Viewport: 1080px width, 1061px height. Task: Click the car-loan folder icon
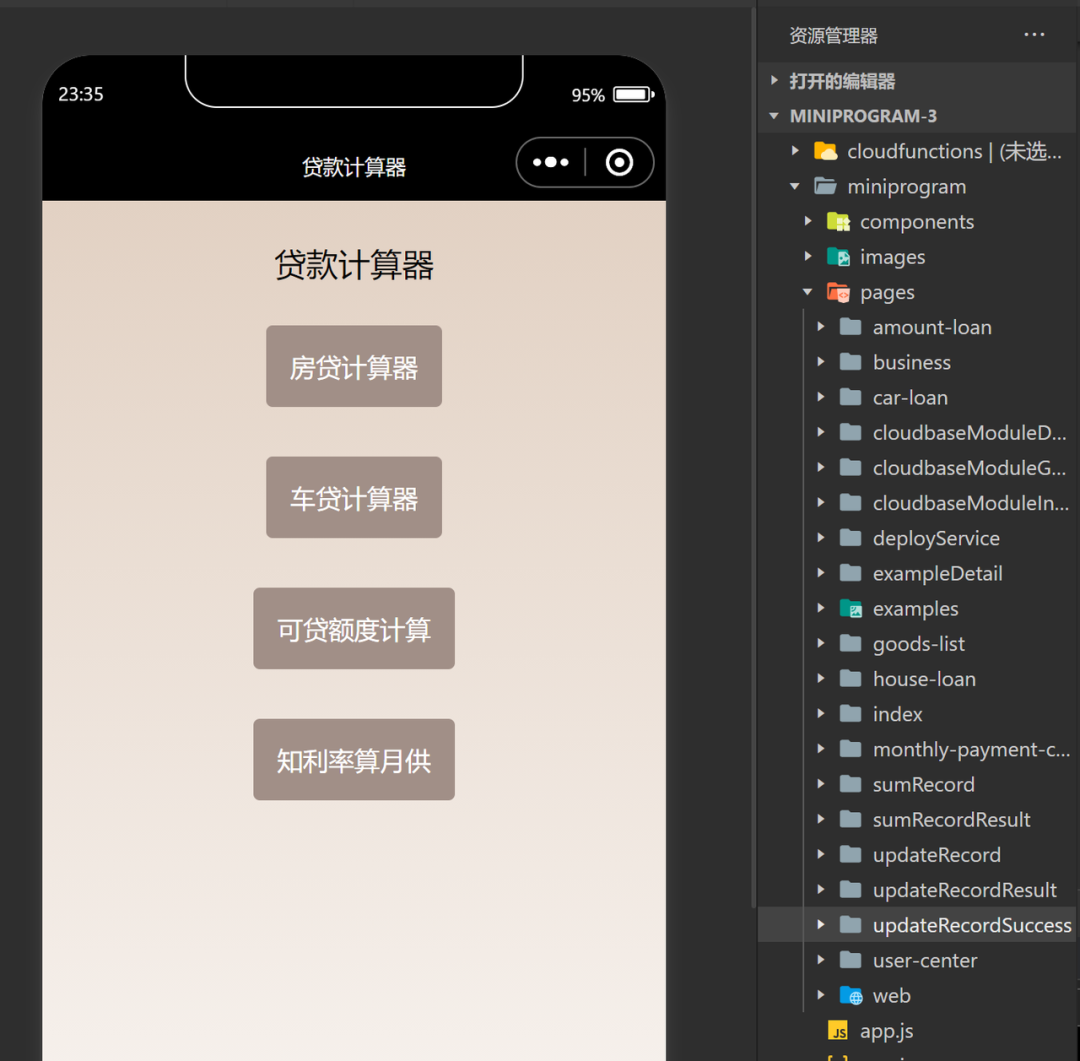tap(851, 397)
